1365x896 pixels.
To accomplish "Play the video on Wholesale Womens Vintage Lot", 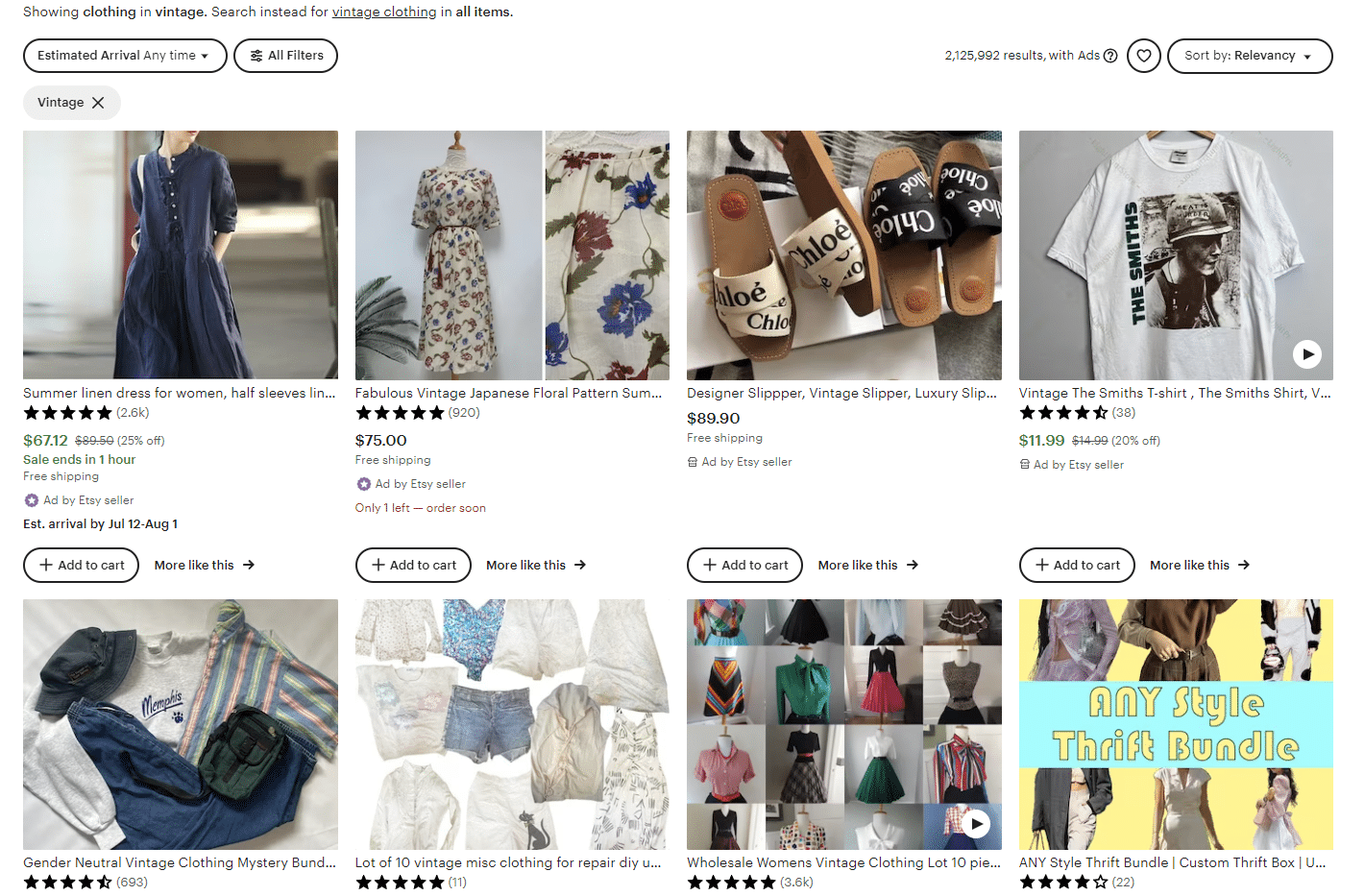I will pyautogui.click(x=976, y=823).
